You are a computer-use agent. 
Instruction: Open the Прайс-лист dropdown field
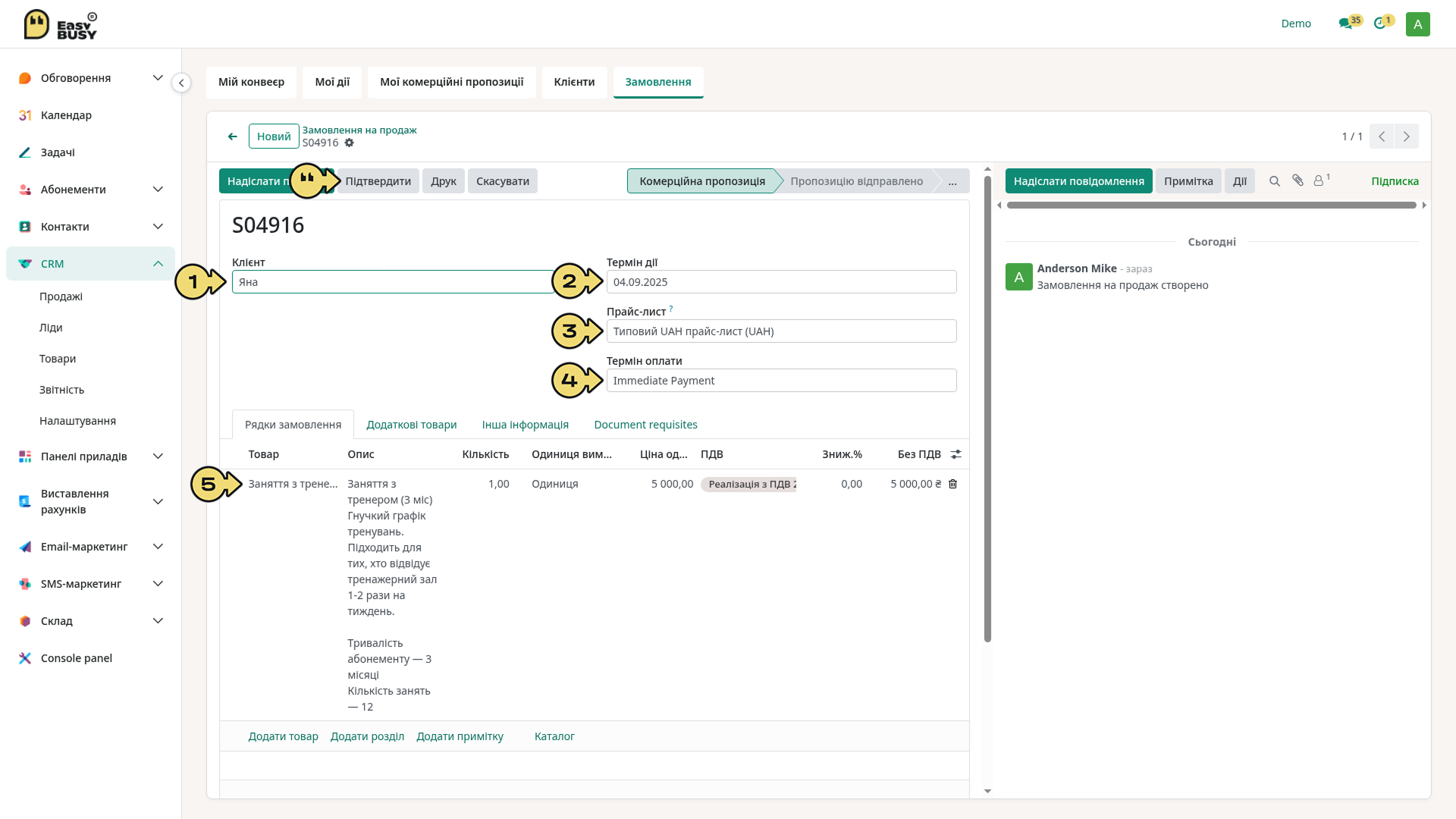click(x=781, y=331)
